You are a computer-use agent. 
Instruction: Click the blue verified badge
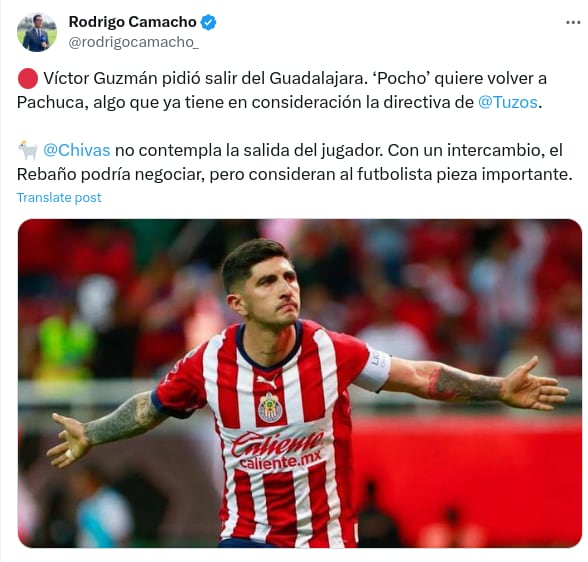coord(208,22)
